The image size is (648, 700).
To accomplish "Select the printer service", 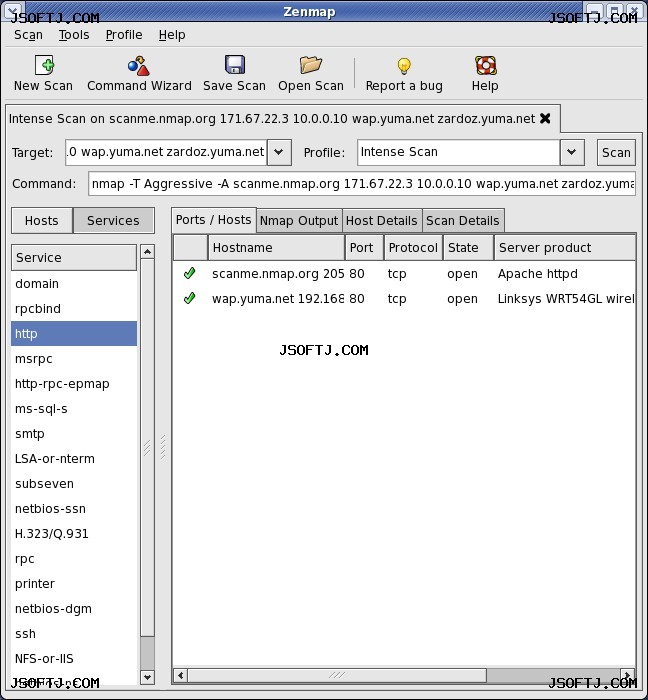I will 74,583.
